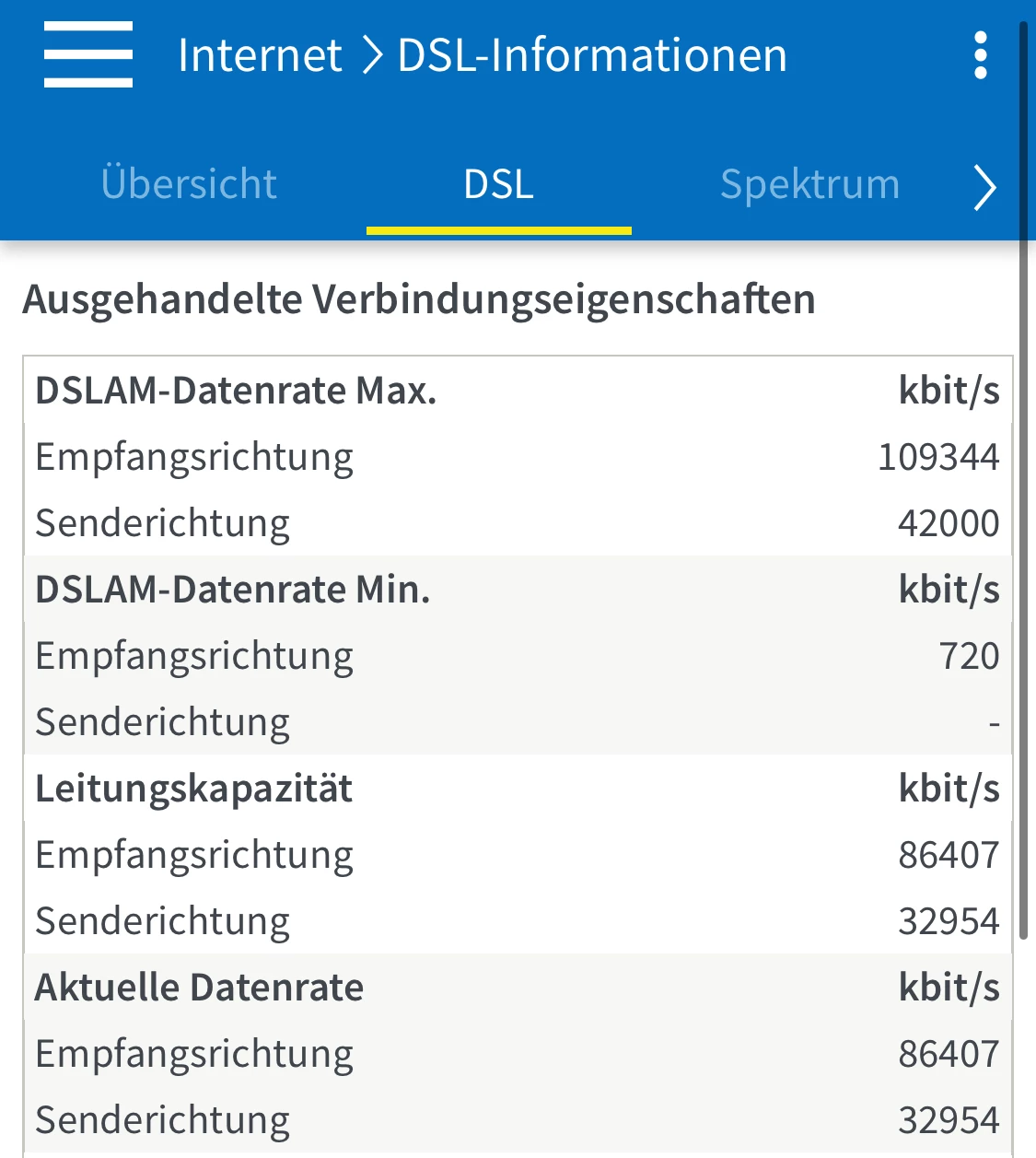1036x1158 pixels.
Task: Click the breadcrumb separator arrow after Internet
Action: click(371, 55)
